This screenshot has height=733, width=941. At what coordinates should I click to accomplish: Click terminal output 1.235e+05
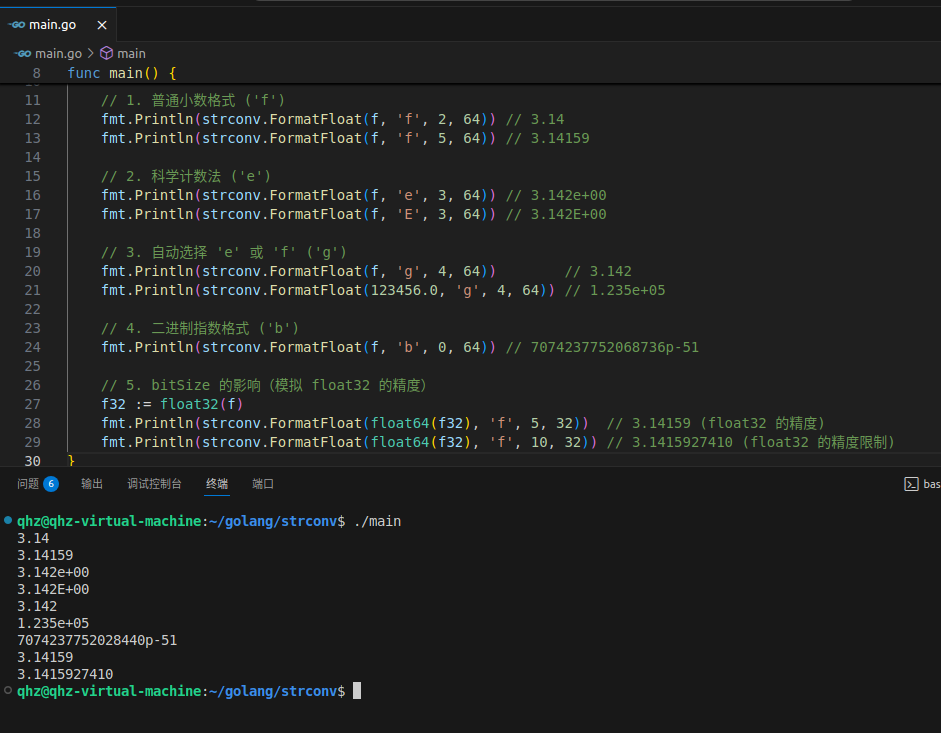53,623
